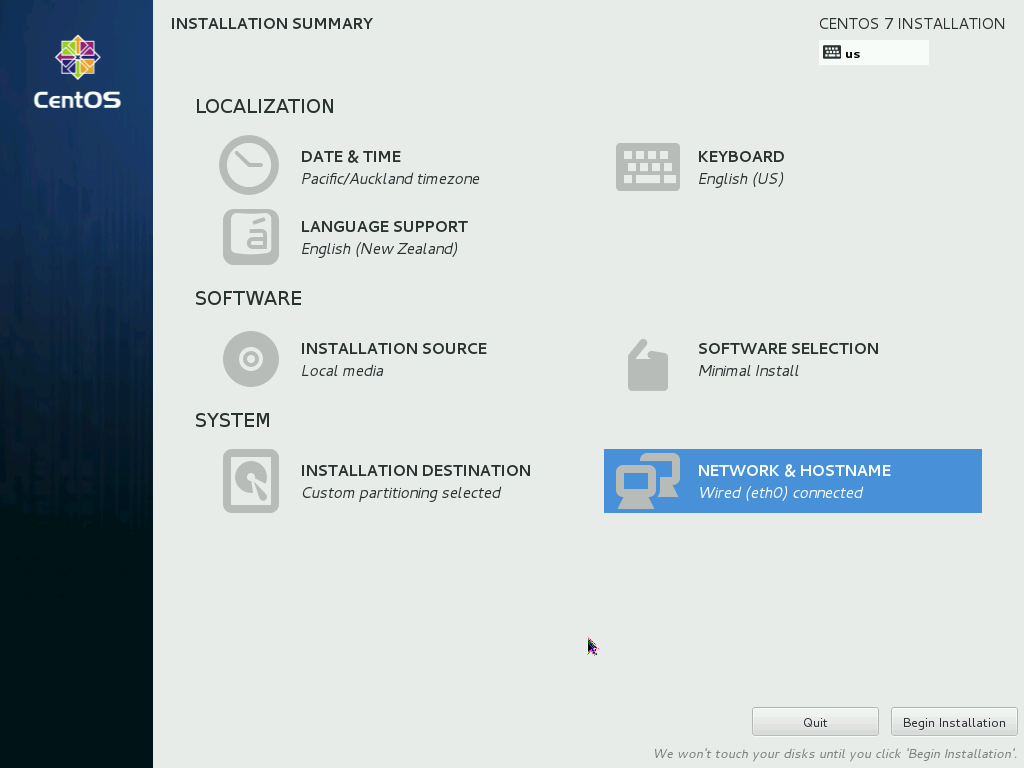Open the Software Selection package icon
1024x768 pixels.
point(648,365)
